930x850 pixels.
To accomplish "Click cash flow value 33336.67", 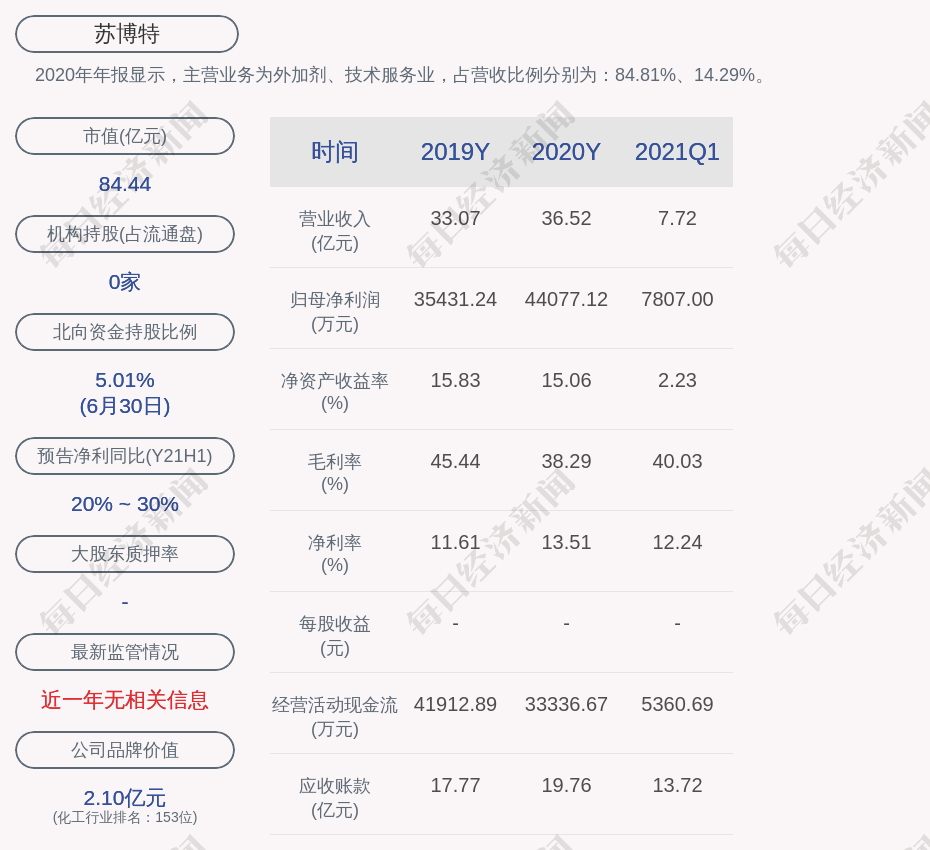I will point(566,704).
